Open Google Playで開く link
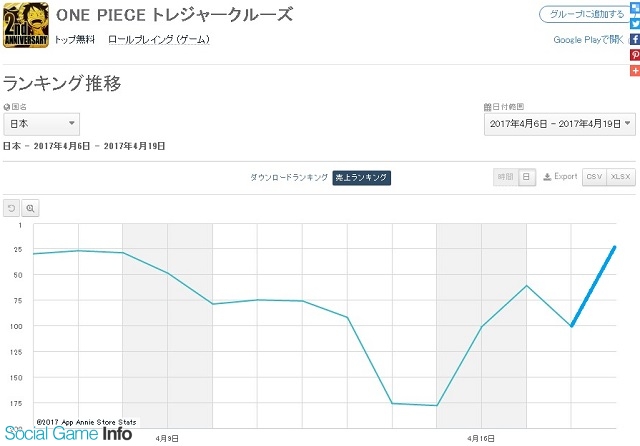The width and height of the screenshot is (640, 446). 588,40
